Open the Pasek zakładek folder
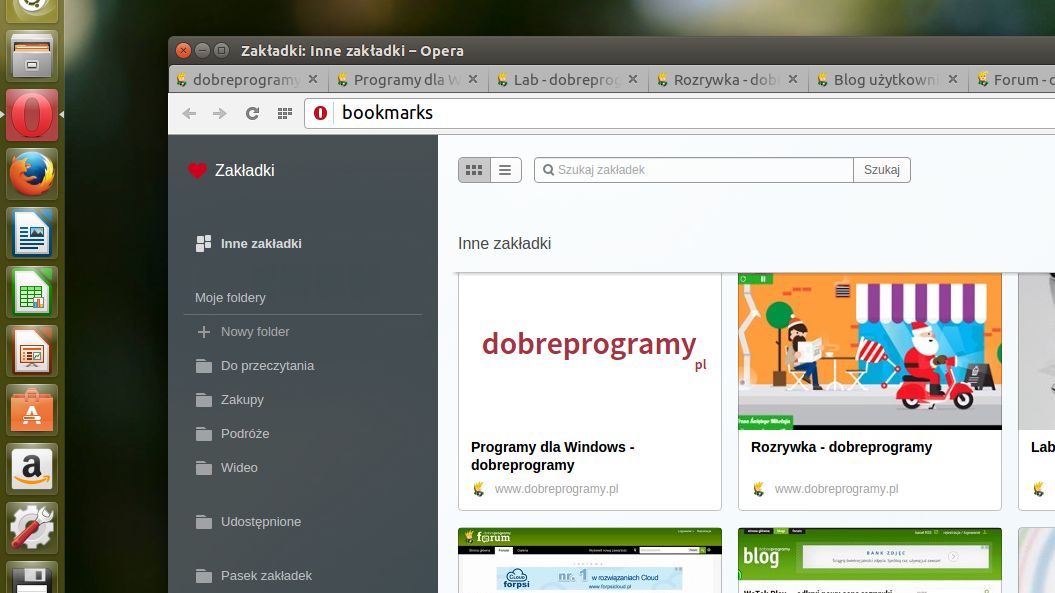 tap(266, 576)
